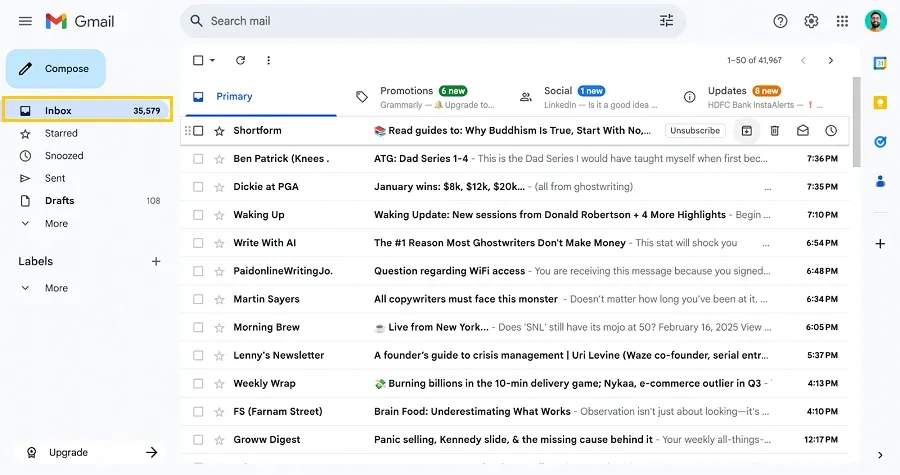The height and width of the screenshot is (475, 900).
Task: Open the Inbox folder
Action: tap(87, 111)
